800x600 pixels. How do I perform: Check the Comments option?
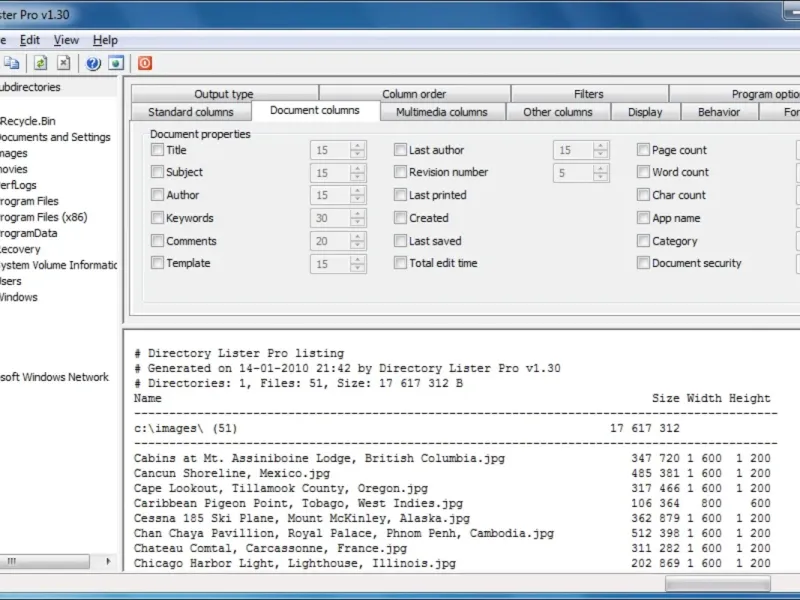(157, 240)
